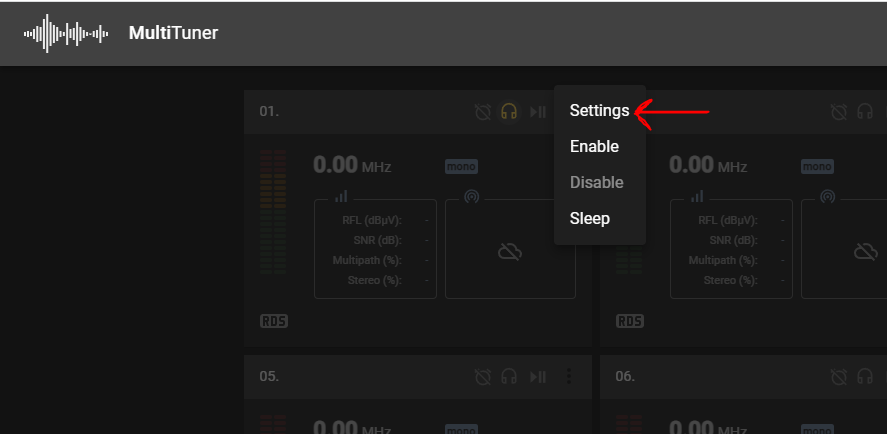
Task: Toggle headphones on tuner 01
Action: click(x=509, y=112)
